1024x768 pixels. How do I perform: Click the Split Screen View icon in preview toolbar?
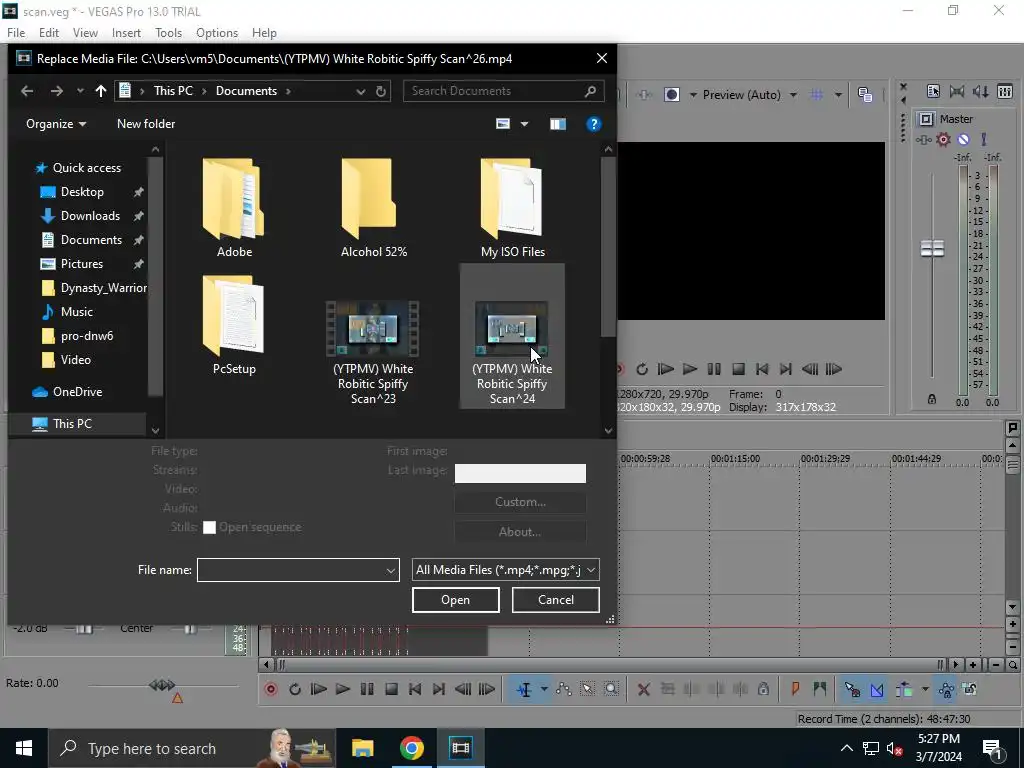(x=671, y=95)
